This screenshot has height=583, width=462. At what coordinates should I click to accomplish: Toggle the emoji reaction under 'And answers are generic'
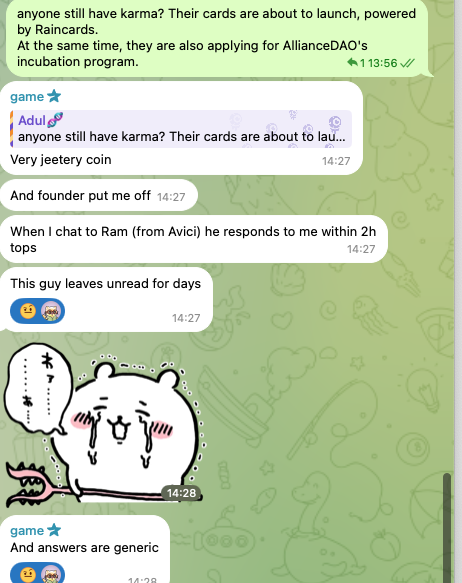(28, 574)
